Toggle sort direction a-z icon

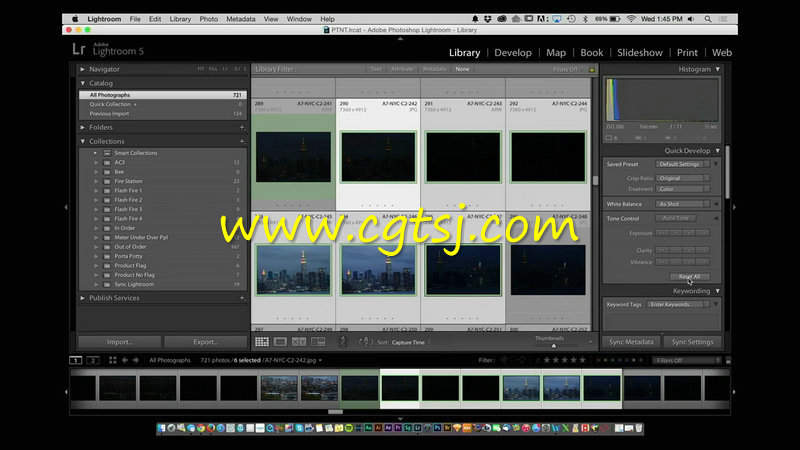[366, 342]
